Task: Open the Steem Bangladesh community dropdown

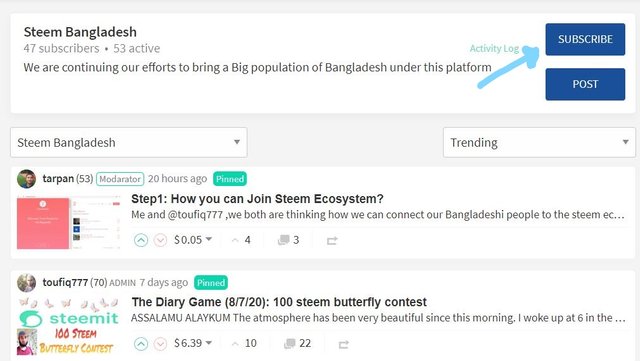Action: tap(129, 142)
